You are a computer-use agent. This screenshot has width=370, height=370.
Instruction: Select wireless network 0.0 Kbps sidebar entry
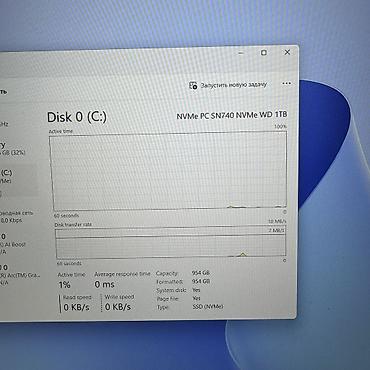(17, 217)
